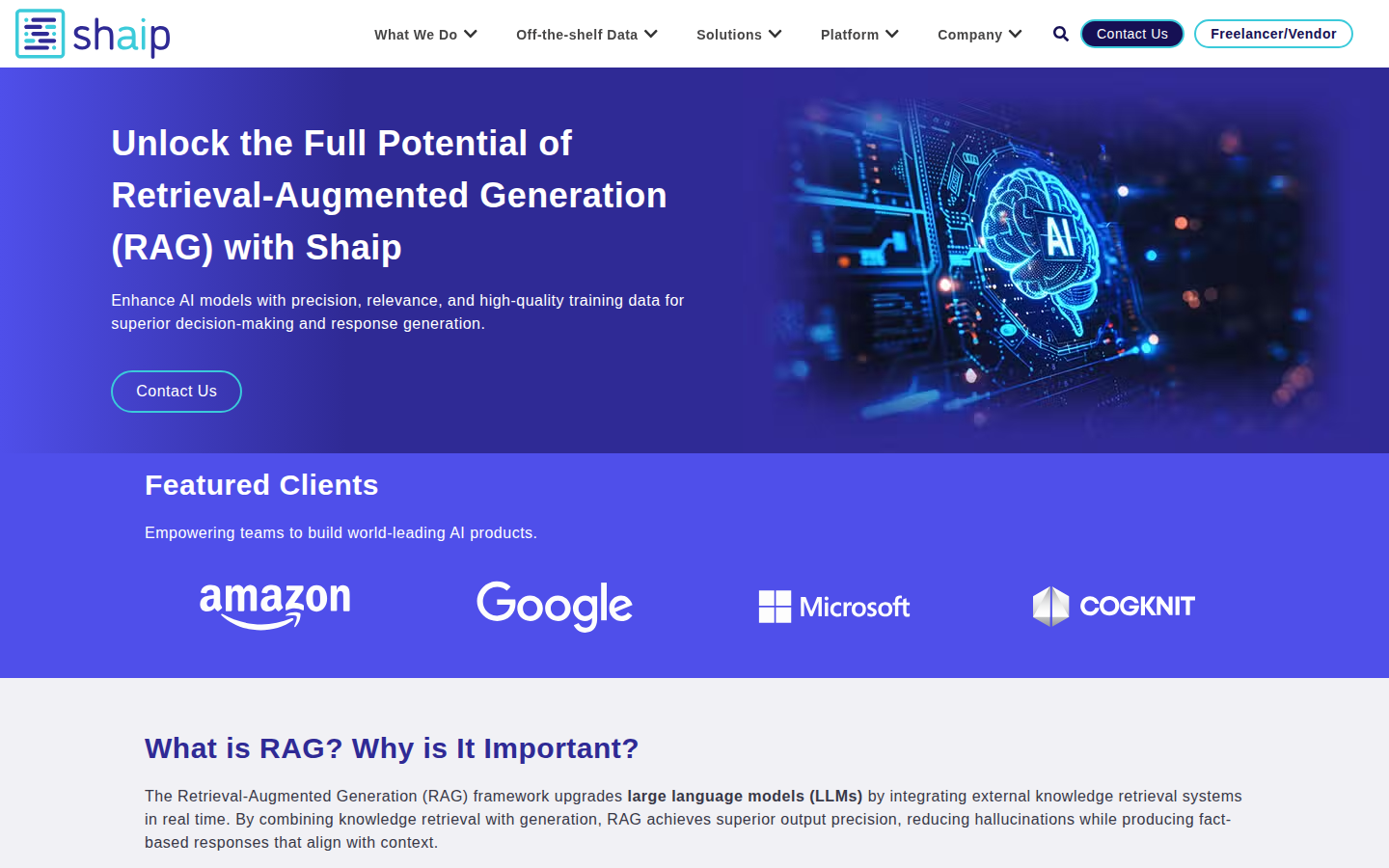Click the Freelancer/Vendor button
The image size is (1389, 868).
pyautogui.click(x=1273, y=34)
